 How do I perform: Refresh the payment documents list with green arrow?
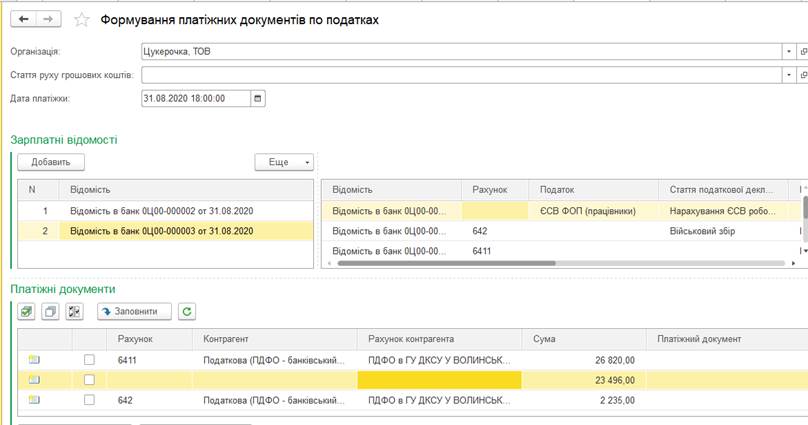[187, 311]
